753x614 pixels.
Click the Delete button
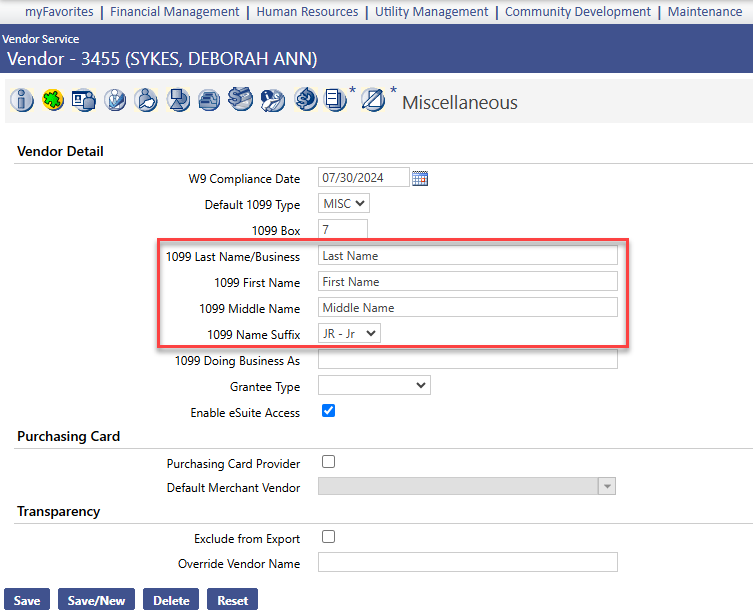[171, 600]
